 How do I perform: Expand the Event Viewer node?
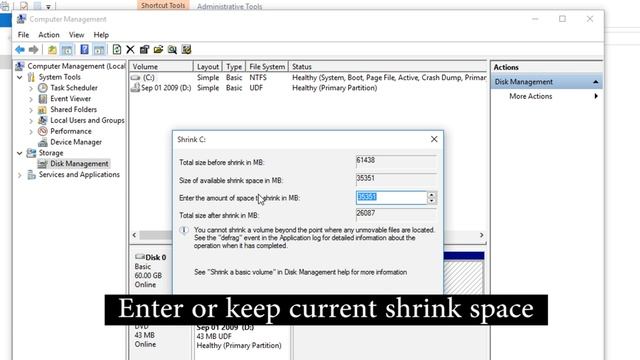[x=31, y=99]
